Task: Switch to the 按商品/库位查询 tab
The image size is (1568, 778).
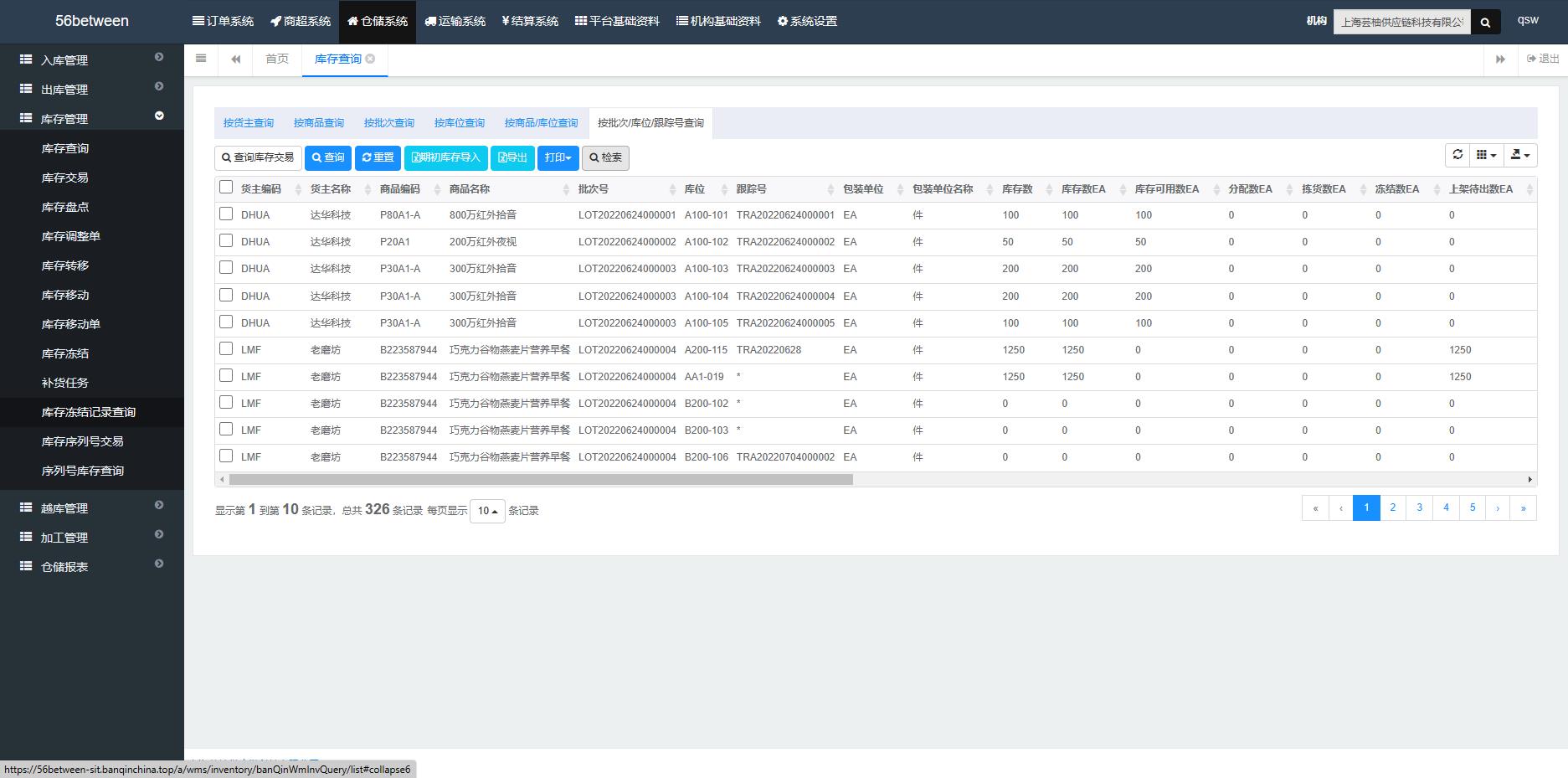Action: 541,123
